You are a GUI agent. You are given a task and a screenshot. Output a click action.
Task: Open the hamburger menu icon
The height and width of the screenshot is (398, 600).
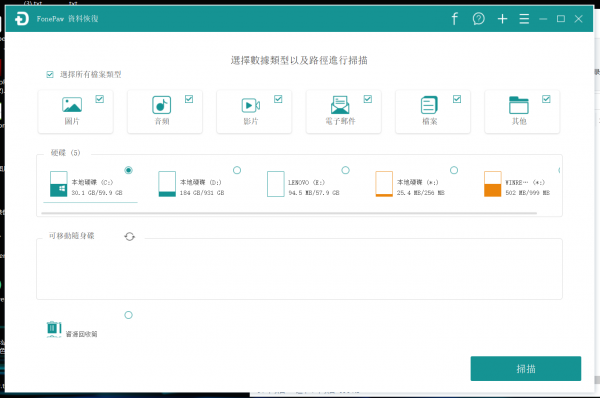[x=524, y=19]
